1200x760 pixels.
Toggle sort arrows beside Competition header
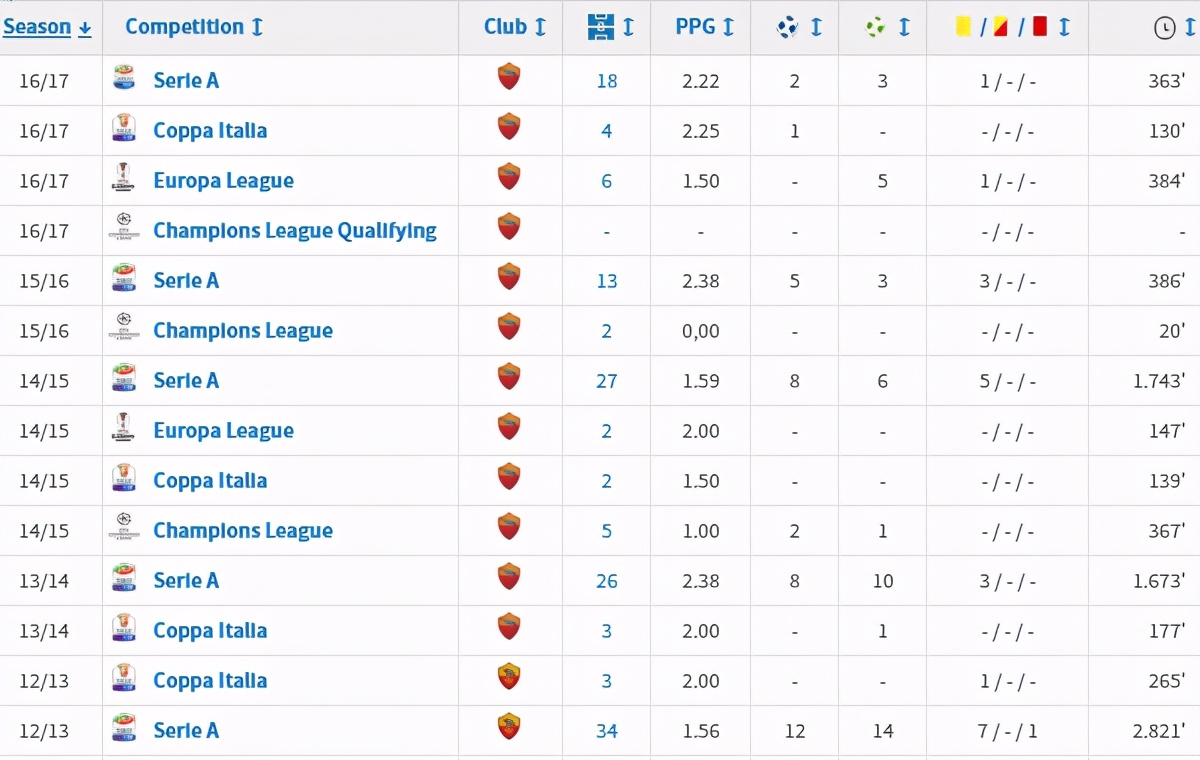[257, 28]
